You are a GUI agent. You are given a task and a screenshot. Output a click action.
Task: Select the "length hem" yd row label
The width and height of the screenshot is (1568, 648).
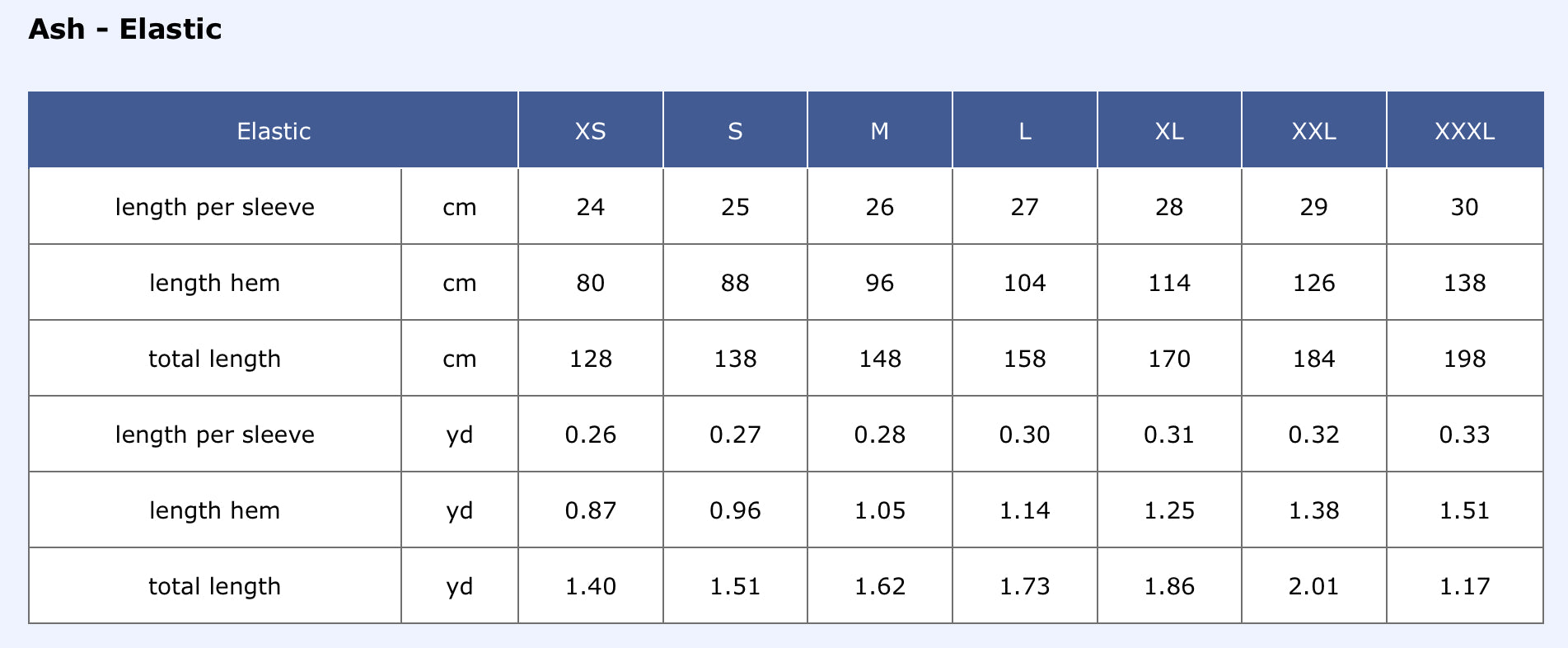pyautogui.click(x=215, y=510)
